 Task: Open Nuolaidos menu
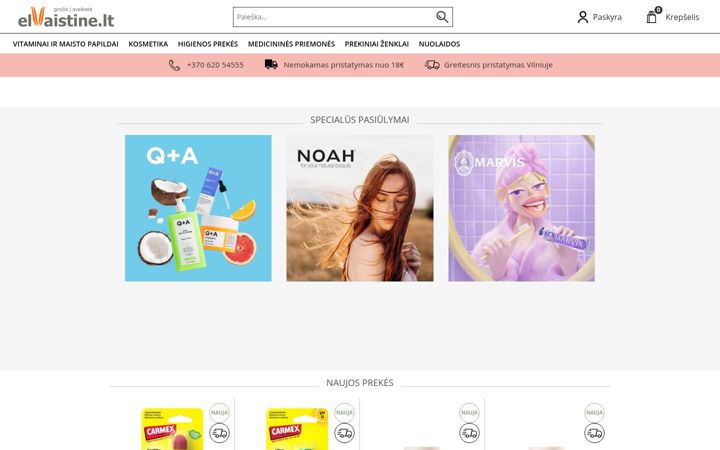[x=439, y=44]
